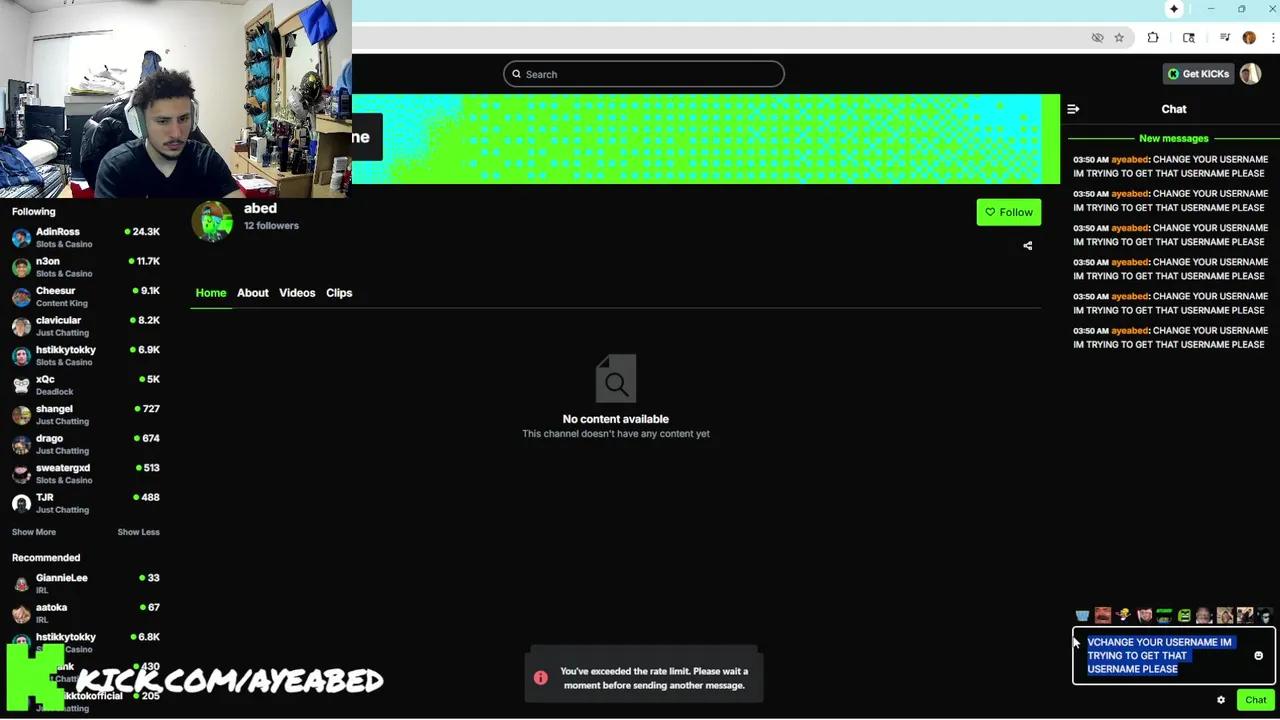Expand Following list with Show More
The image size is (1280, 720).
tap(34, 532)
